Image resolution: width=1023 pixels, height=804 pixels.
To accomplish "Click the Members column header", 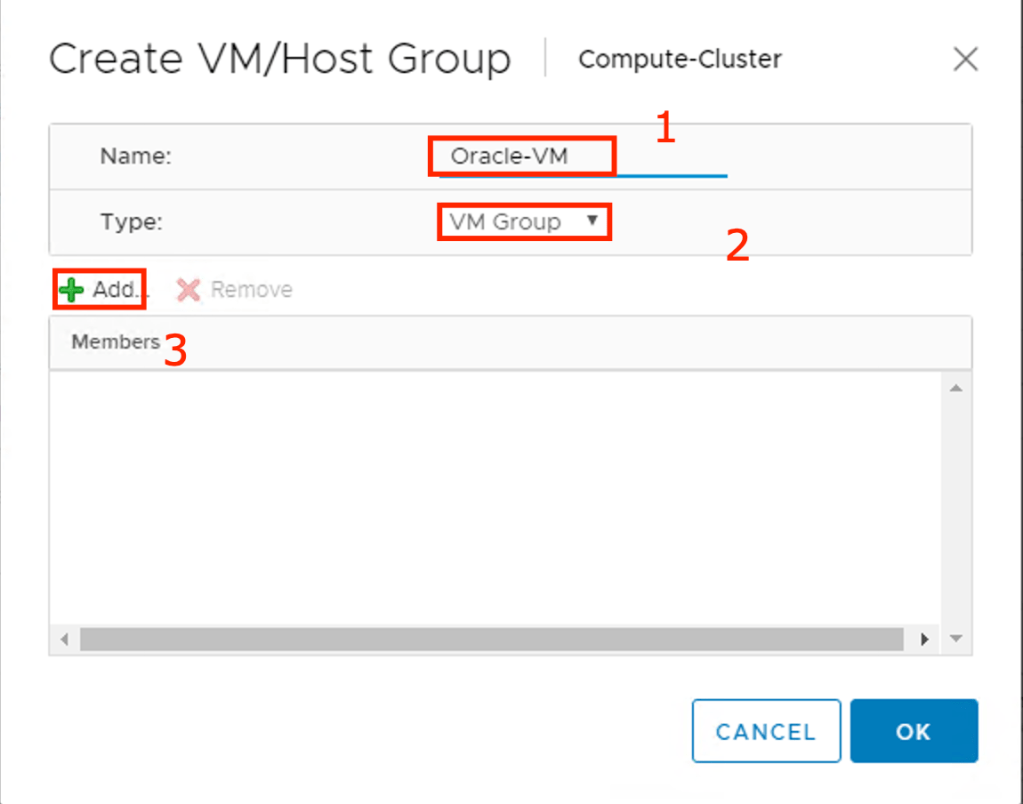I will [x=115, y=342].
